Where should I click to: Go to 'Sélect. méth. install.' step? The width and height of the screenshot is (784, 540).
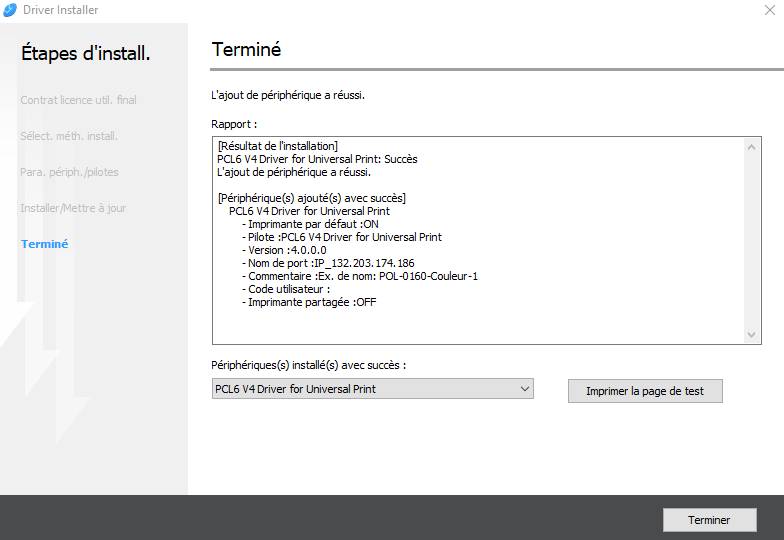tap(69, 136)
